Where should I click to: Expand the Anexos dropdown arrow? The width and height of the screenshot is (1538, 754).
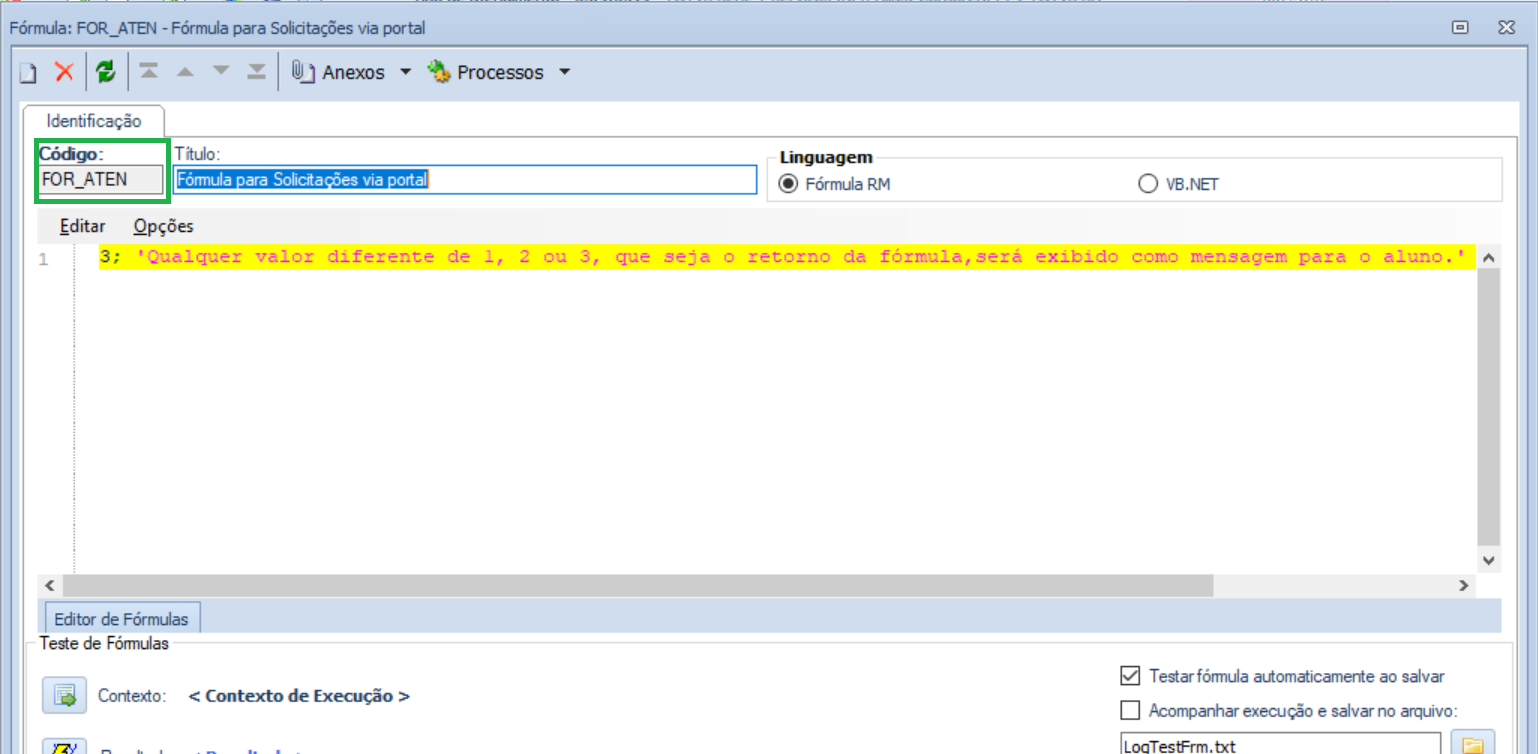(x=405, y=72)
